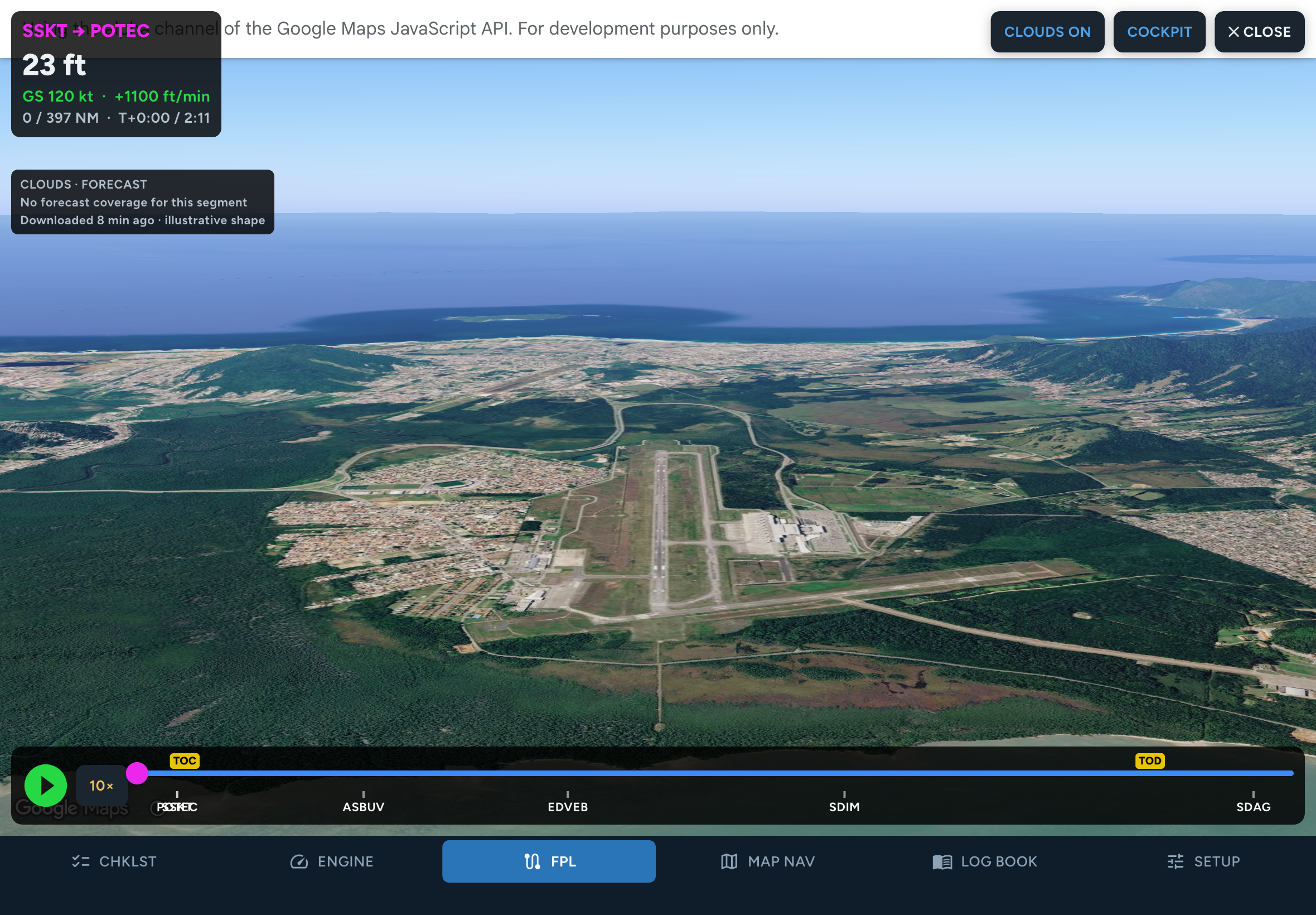Close the flight preview with CLOSE
Image resolution: width=1316 pixels, height=915 pixels.
pos(1259,32)
